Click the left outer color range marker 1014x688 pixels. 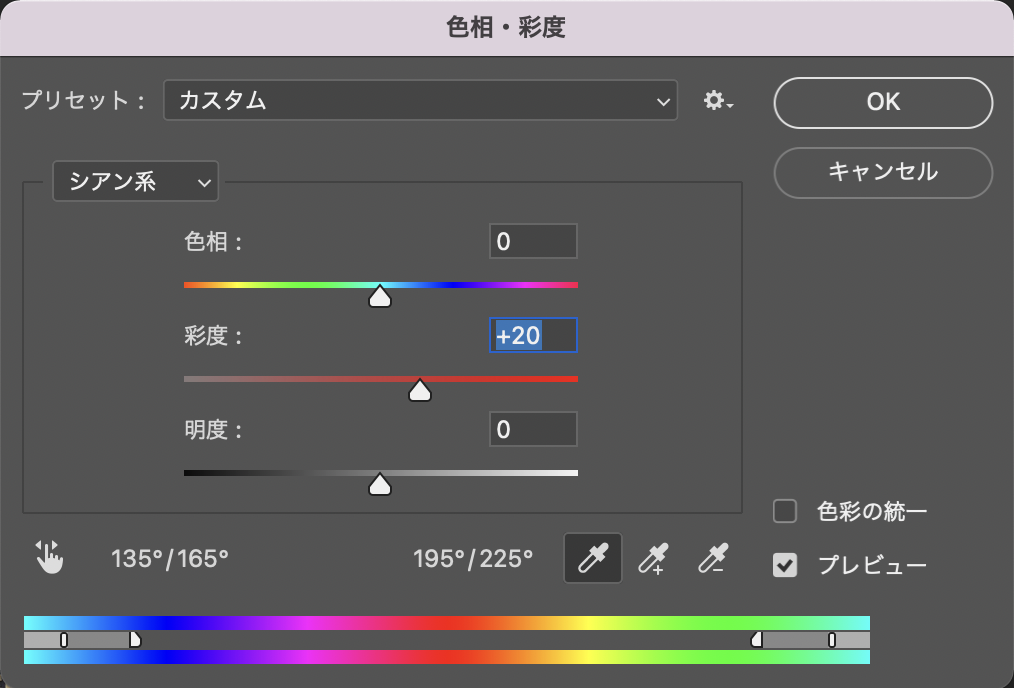coord(64,640)
